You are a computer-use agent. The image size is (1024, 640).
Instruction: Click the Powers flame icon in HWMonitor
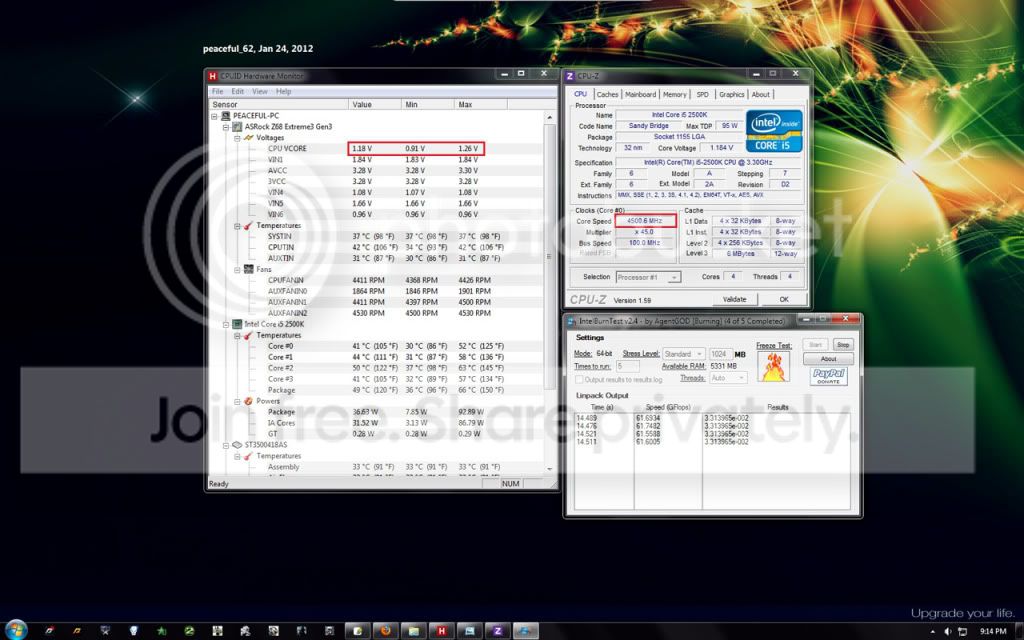point(249,401)
